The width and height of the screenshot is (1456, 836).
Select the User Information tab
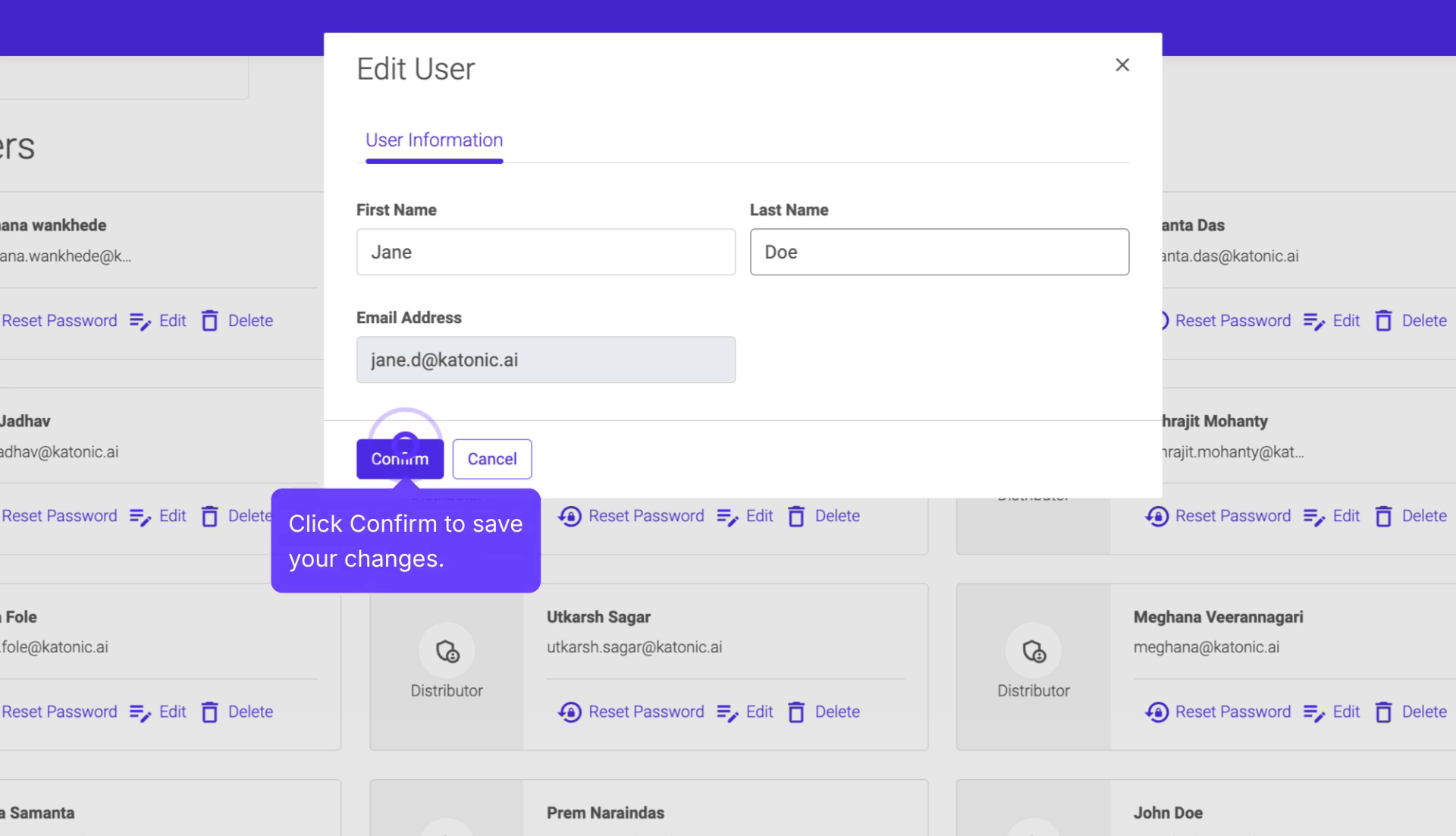[x=434, y=140]
